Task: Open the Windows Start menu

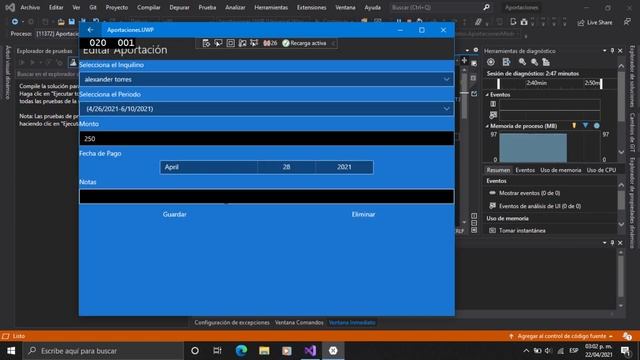Action: (11, 351)
